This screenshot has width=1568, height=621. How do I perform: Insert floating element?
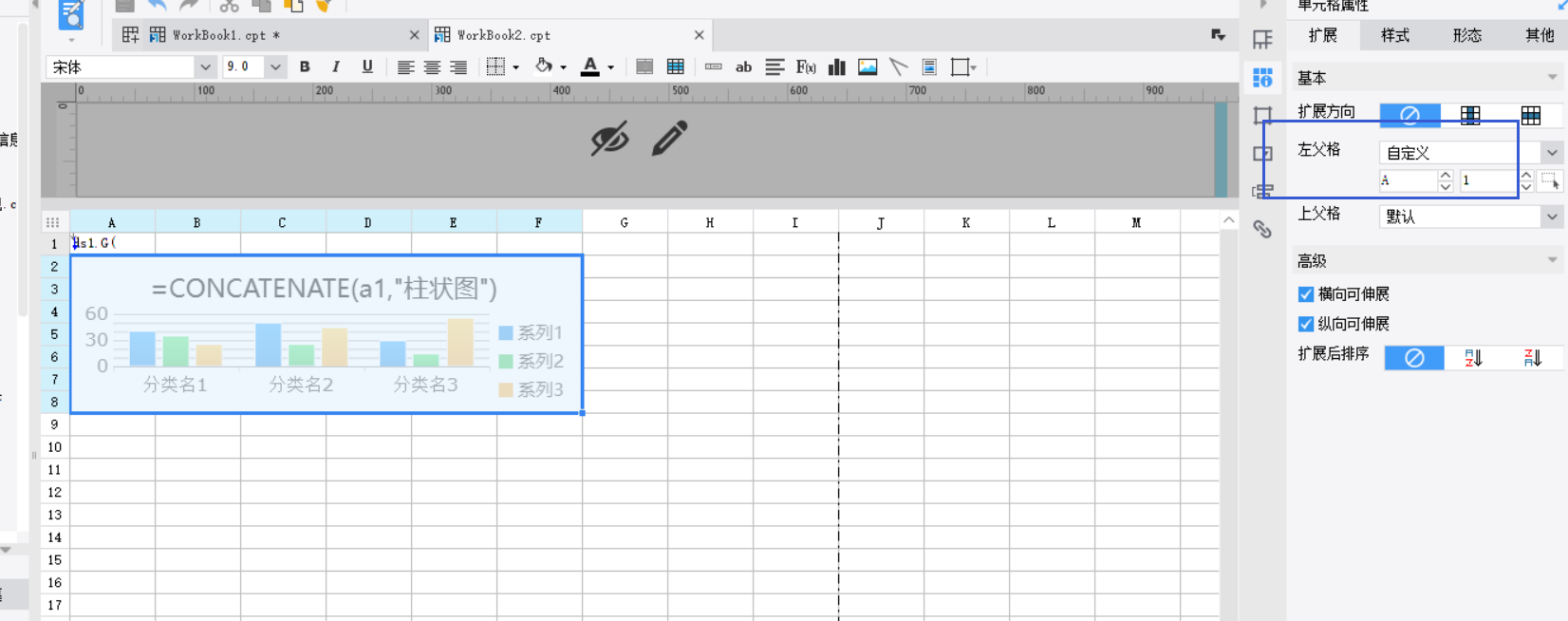click(x=962, y=66)
